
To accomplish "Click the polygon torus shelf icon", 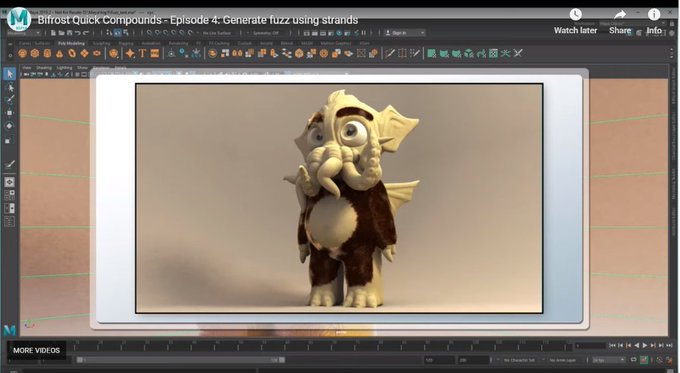I will (x=72, y=53).
